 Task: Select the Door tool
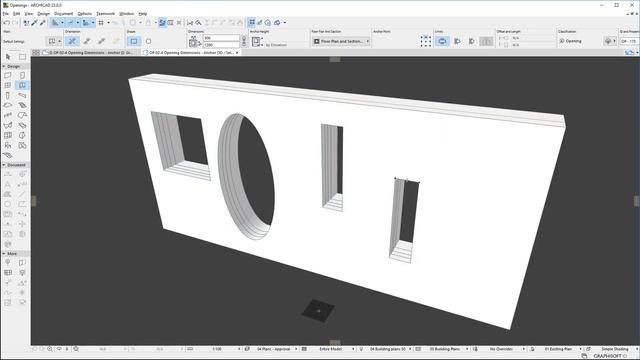[x=22, y=75]
